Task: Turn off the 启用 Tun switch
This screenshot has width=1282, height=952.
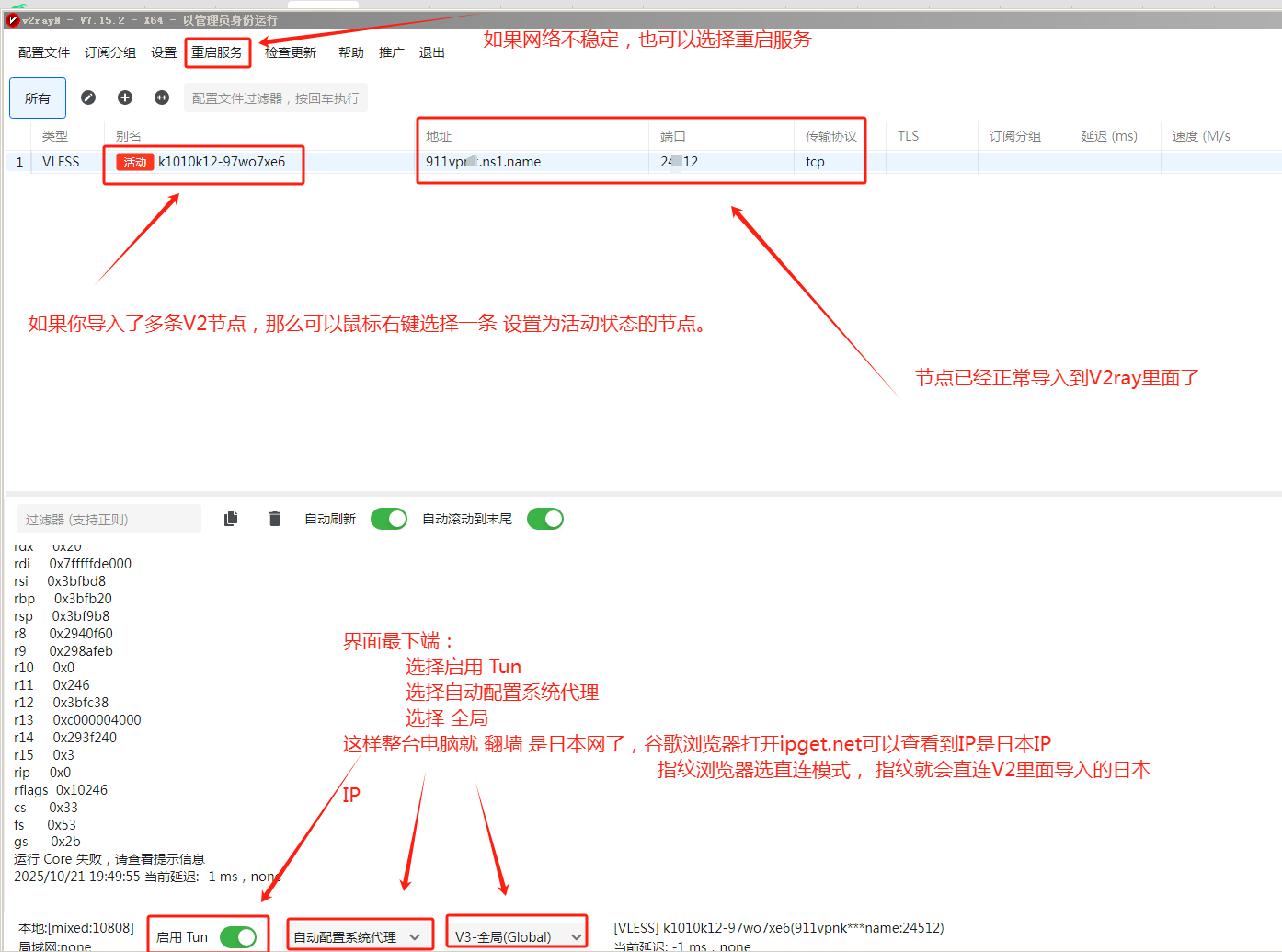Action: coord(238,936)
